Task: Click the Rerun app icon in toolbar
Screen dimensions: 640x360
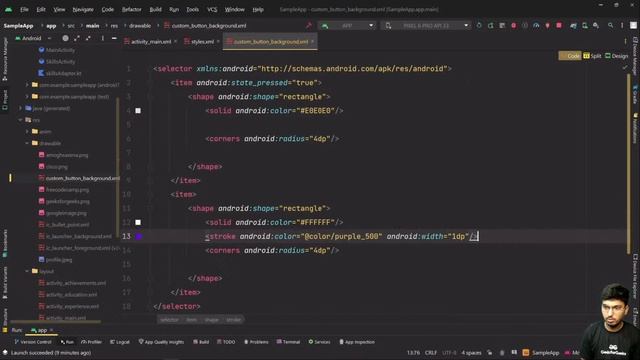Action: [479, 25]
